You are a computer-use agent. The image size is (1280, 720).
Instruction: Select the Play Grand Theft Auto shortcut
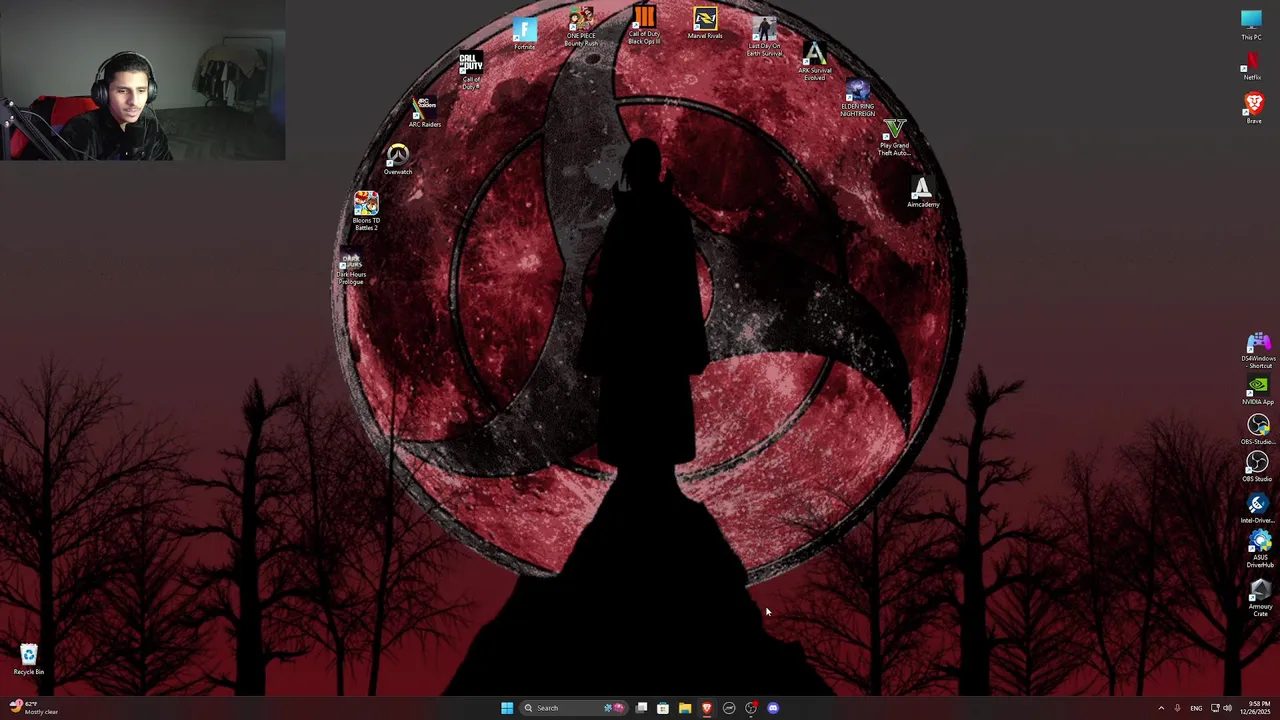pos(894,138)
